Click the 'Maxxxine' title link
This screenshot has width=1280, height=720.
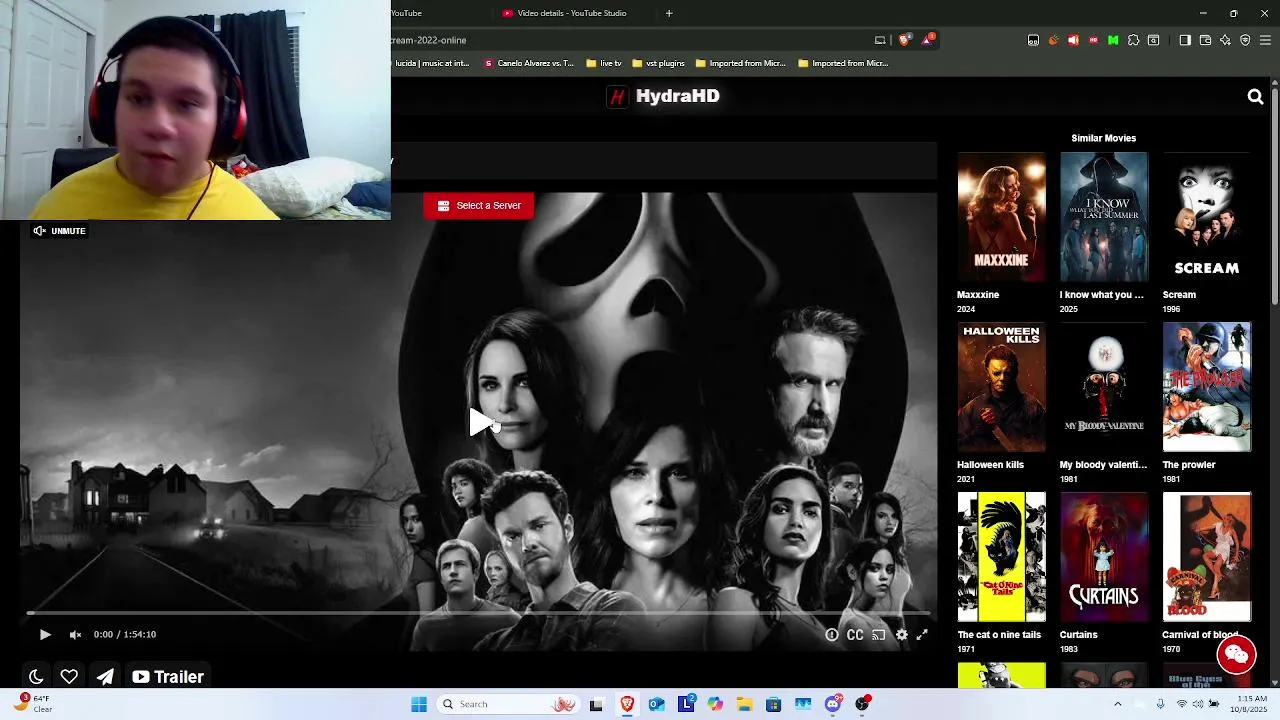(978, 295)
